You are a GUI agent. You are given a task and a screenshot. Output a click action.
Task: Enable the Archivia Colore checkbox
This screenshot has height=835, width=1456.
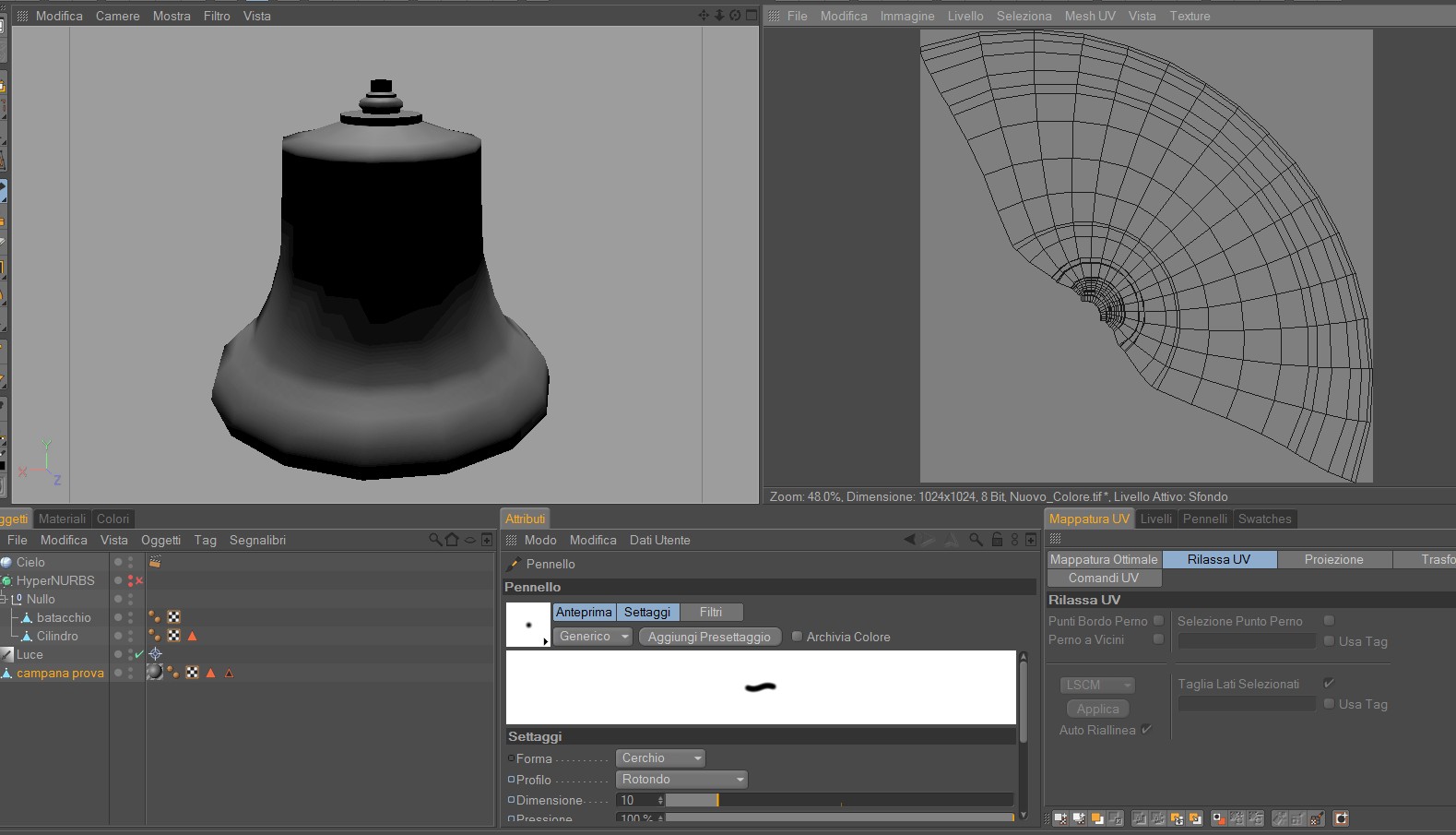click(797, 637)
